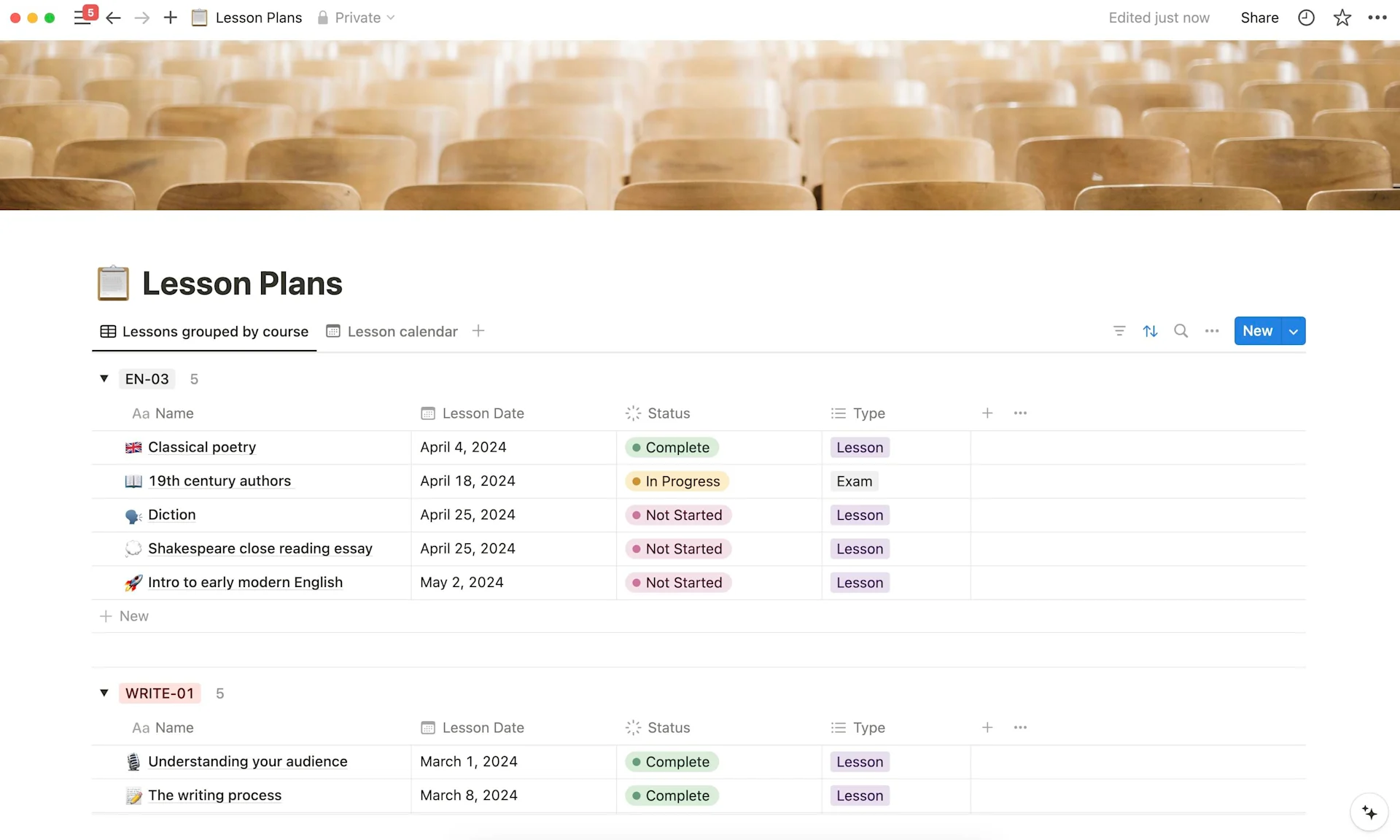Screen dimensions: 1400x840
Task: Open the view options ellipsis menu
Action: (x=1211, y=331)
